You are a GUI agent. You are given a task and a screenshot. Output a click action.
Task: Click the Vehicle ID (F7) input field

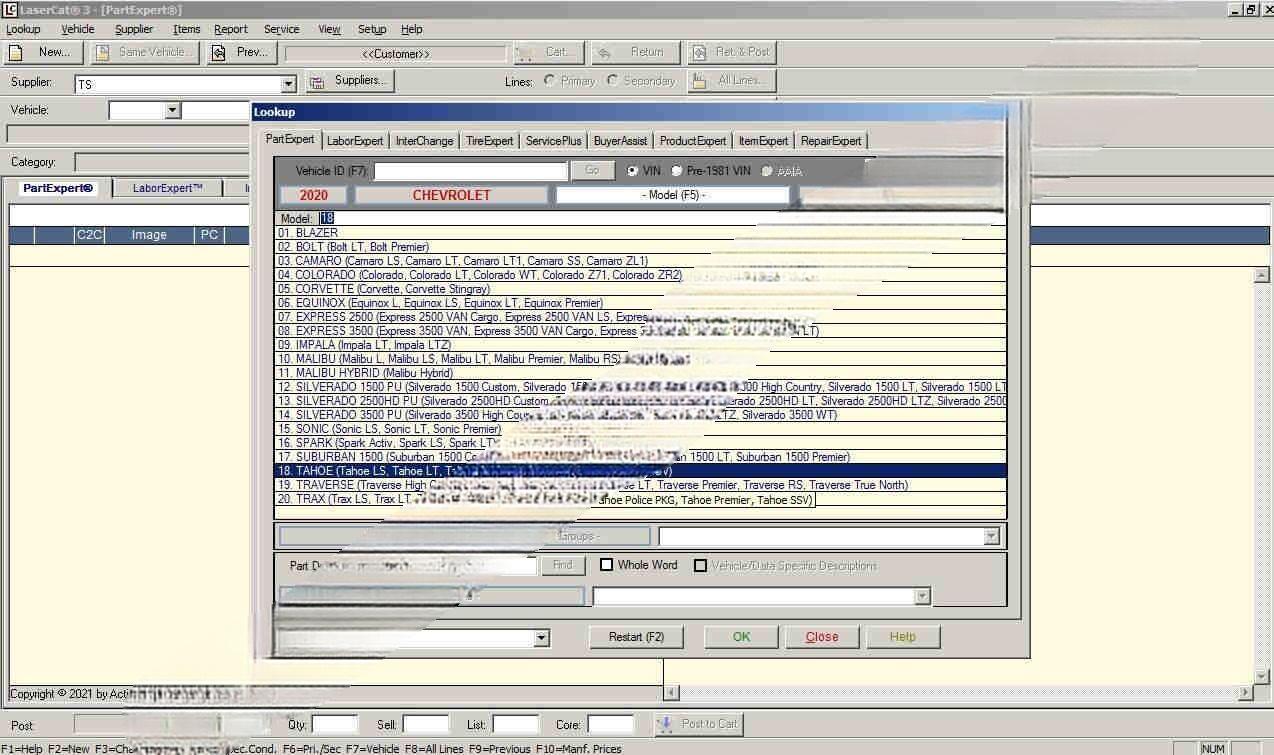point(471,171)
